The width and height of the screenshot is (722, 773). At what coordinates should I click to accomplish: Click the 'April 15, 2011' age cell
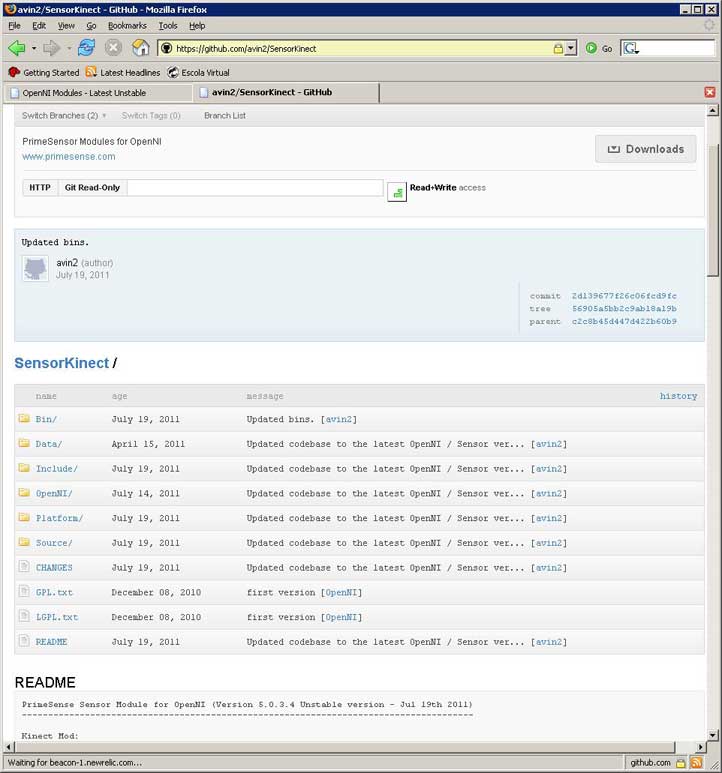(148, 444)
